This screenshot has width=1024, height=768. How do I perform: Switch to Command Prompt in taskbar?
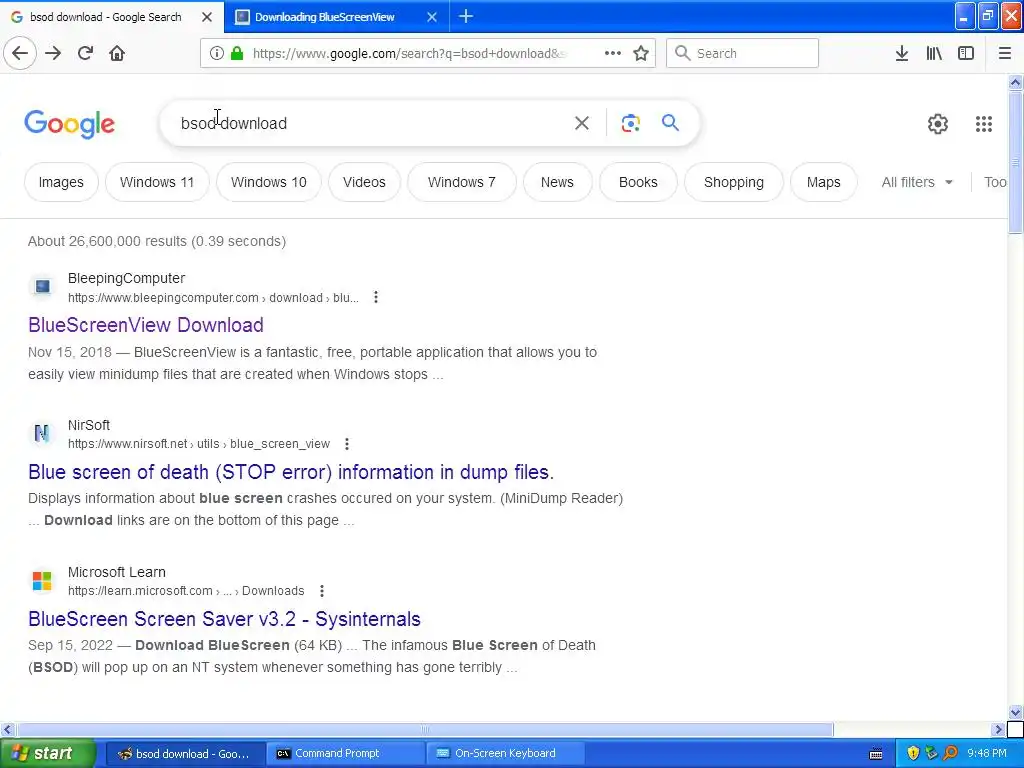345,753
